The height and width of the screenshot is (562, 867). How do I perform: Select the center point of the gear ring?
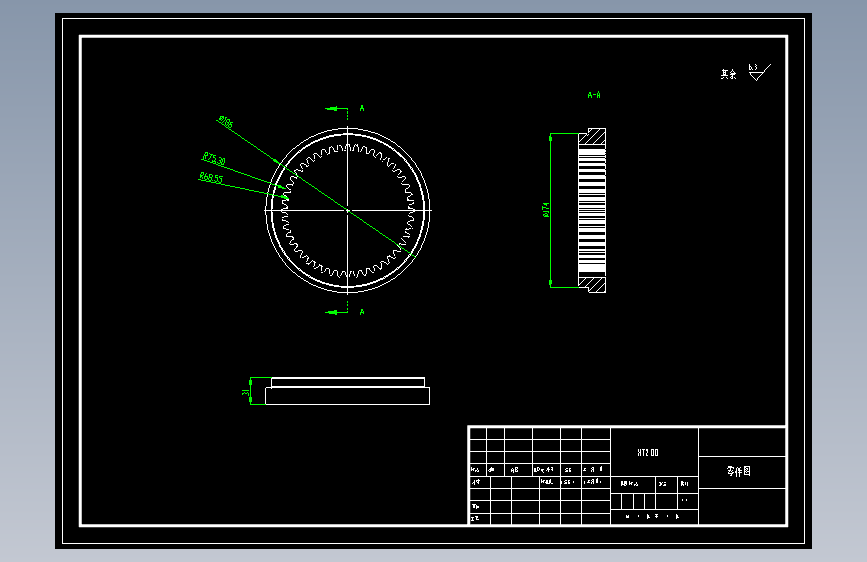point(348,210)
